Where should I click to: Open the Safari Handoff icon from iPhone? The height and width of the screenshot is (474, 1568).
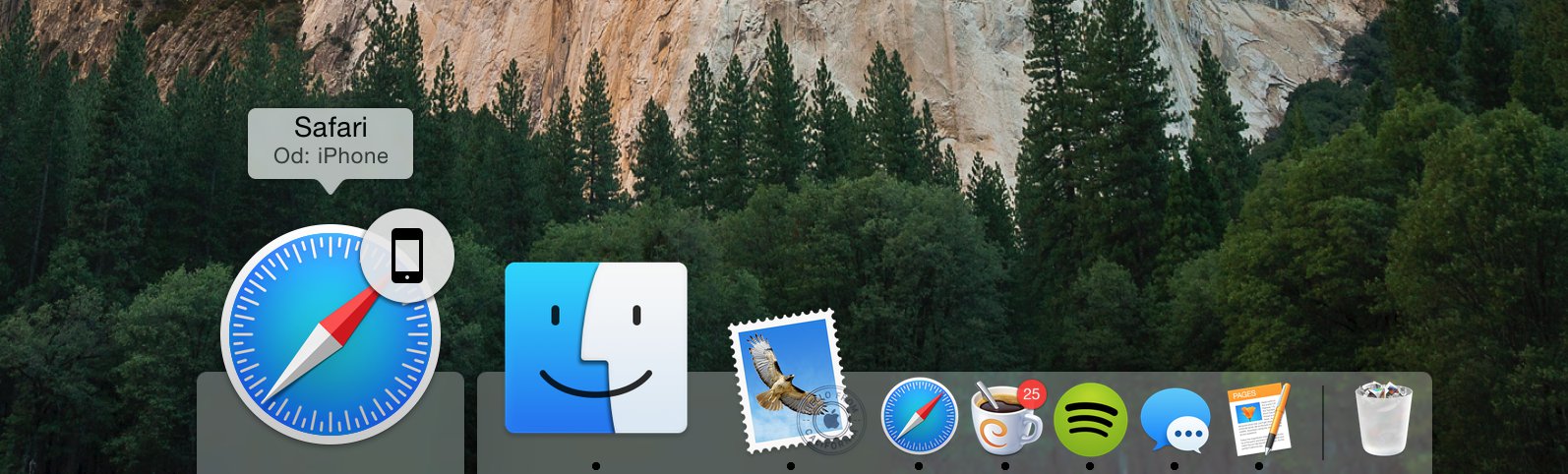click(331, 334)
